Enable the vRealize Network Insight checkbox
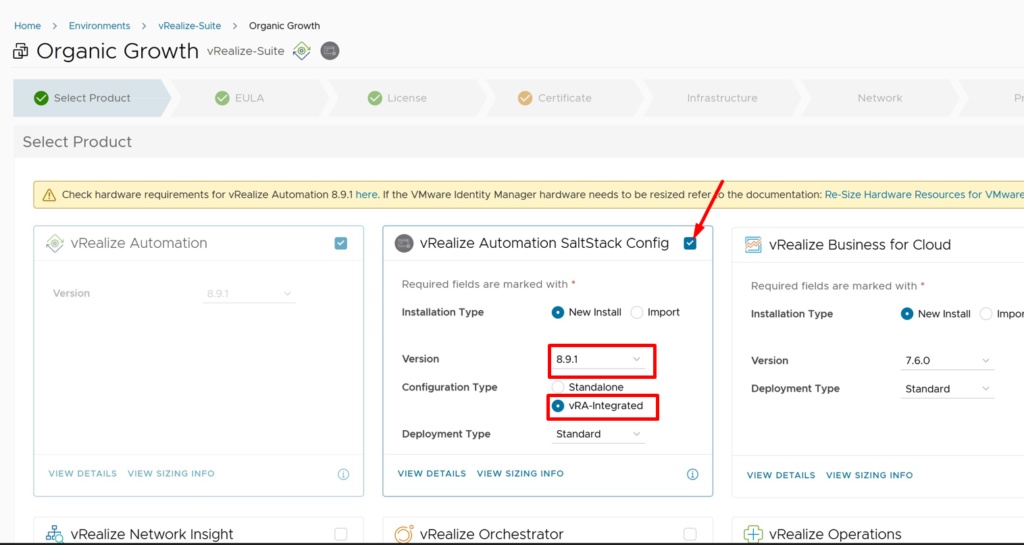The image size is (1024, 545). click(x=341, y=534)
